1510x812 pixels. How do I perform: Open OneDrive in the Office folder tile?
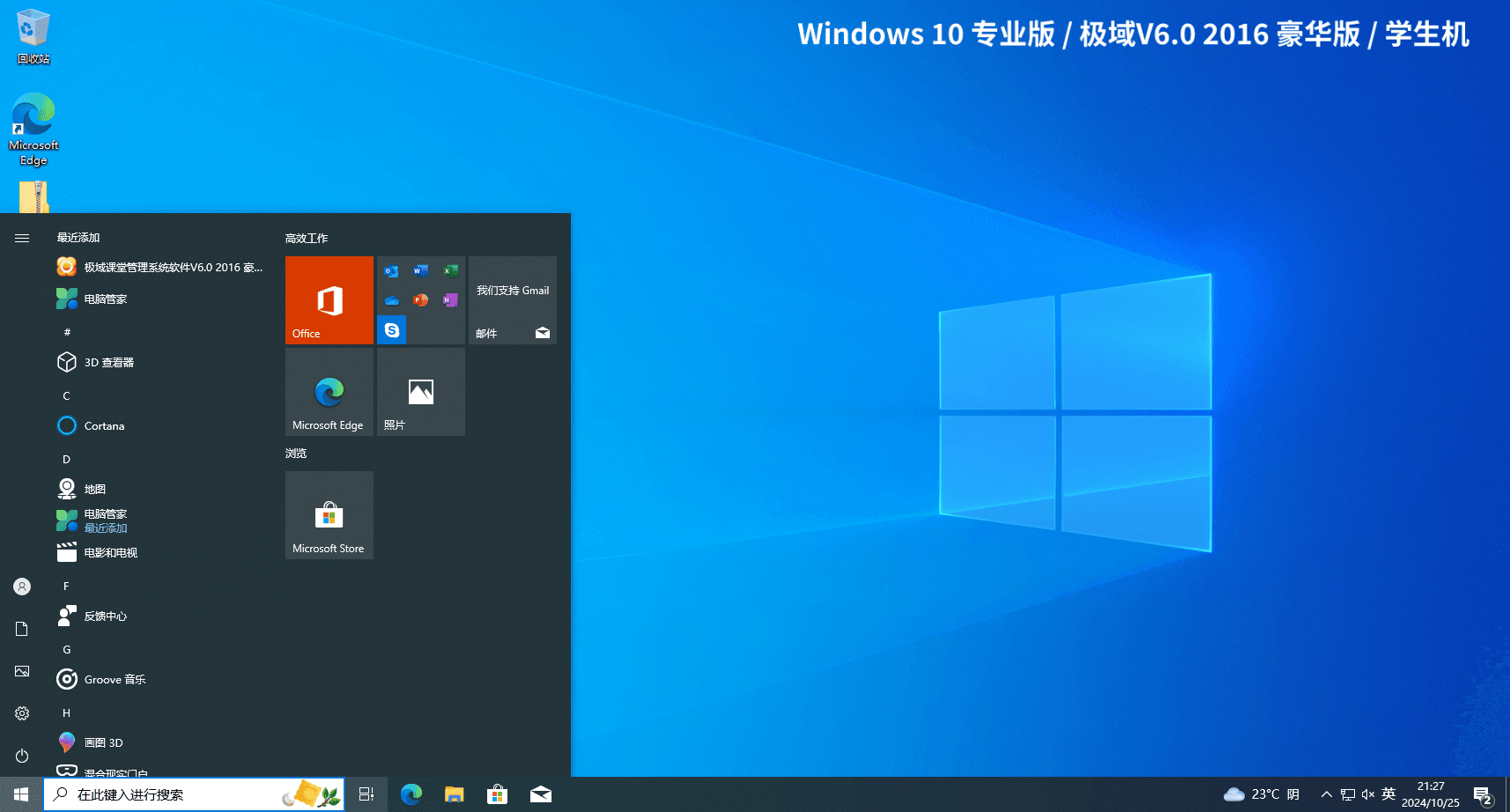[391, 300]
